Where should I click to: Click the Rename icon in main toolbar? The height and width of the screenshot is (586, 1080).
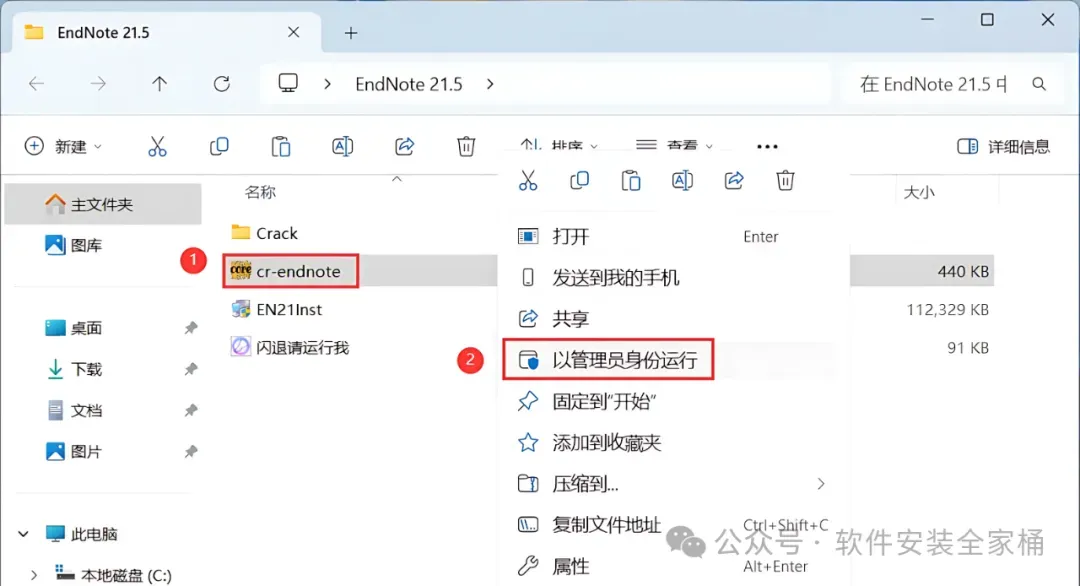[342, 146]
